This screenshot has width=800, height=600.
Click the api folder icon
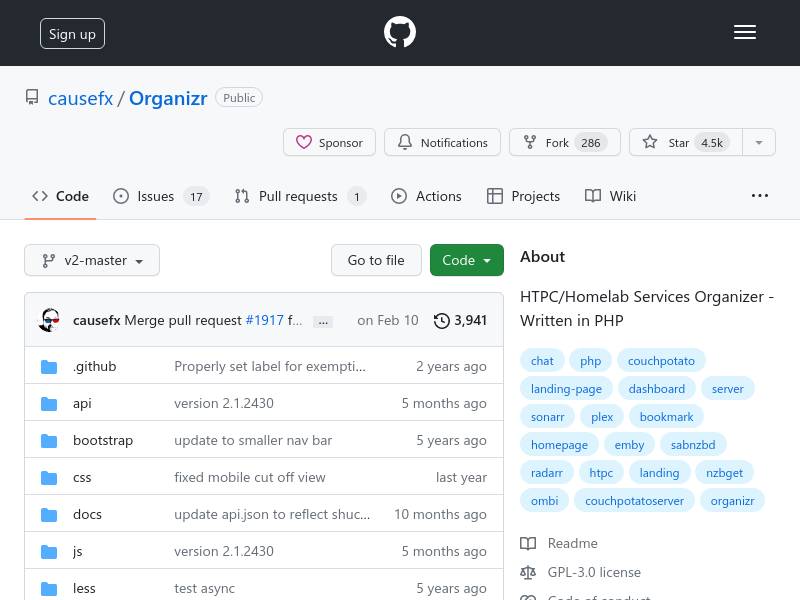coord(49,404)
